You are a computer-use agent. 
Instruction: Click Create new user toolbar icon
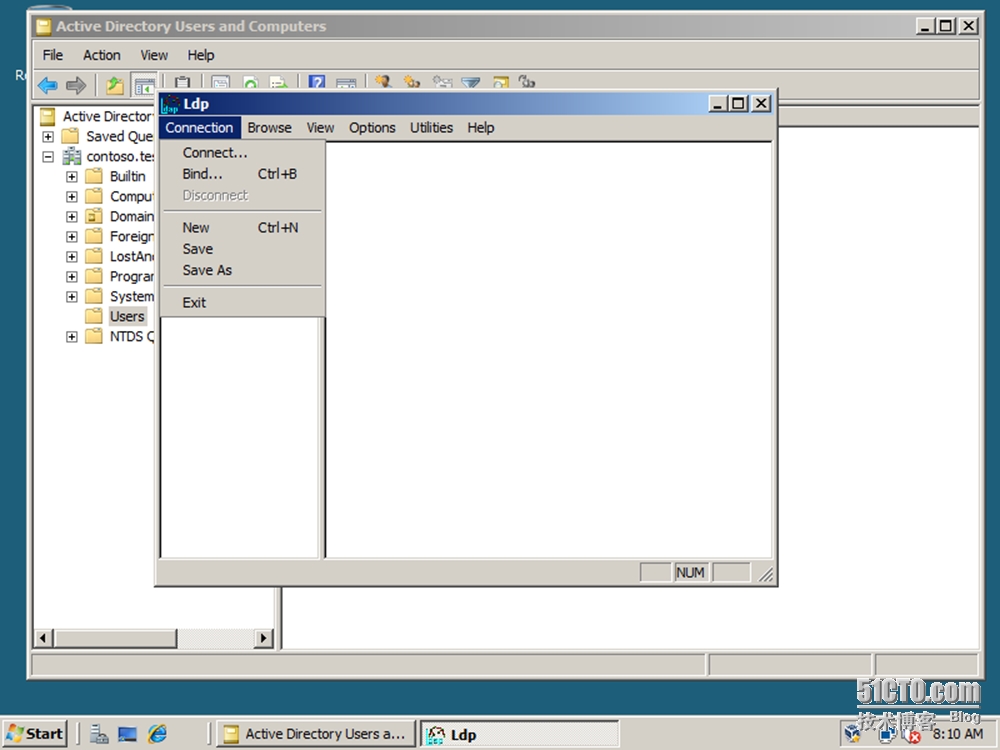point(383,82)
